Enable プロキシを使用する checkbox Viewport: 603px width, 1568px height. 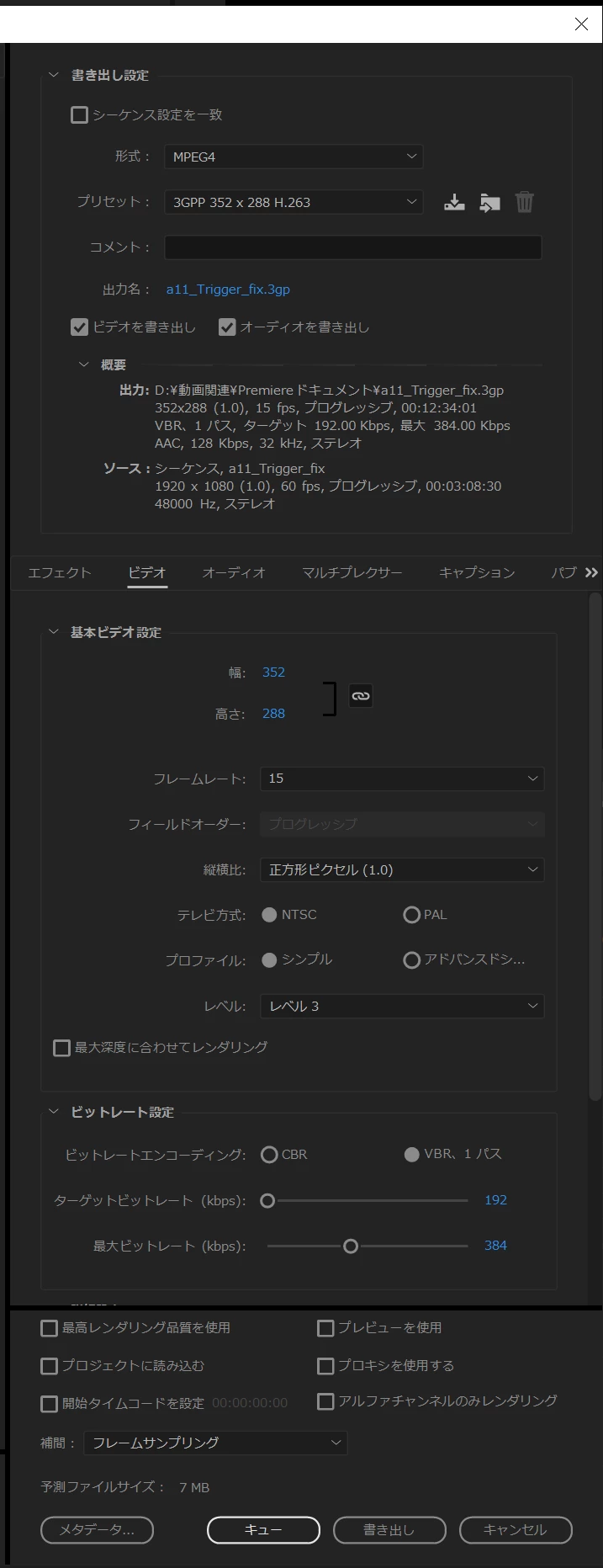tap(325, 1366)
